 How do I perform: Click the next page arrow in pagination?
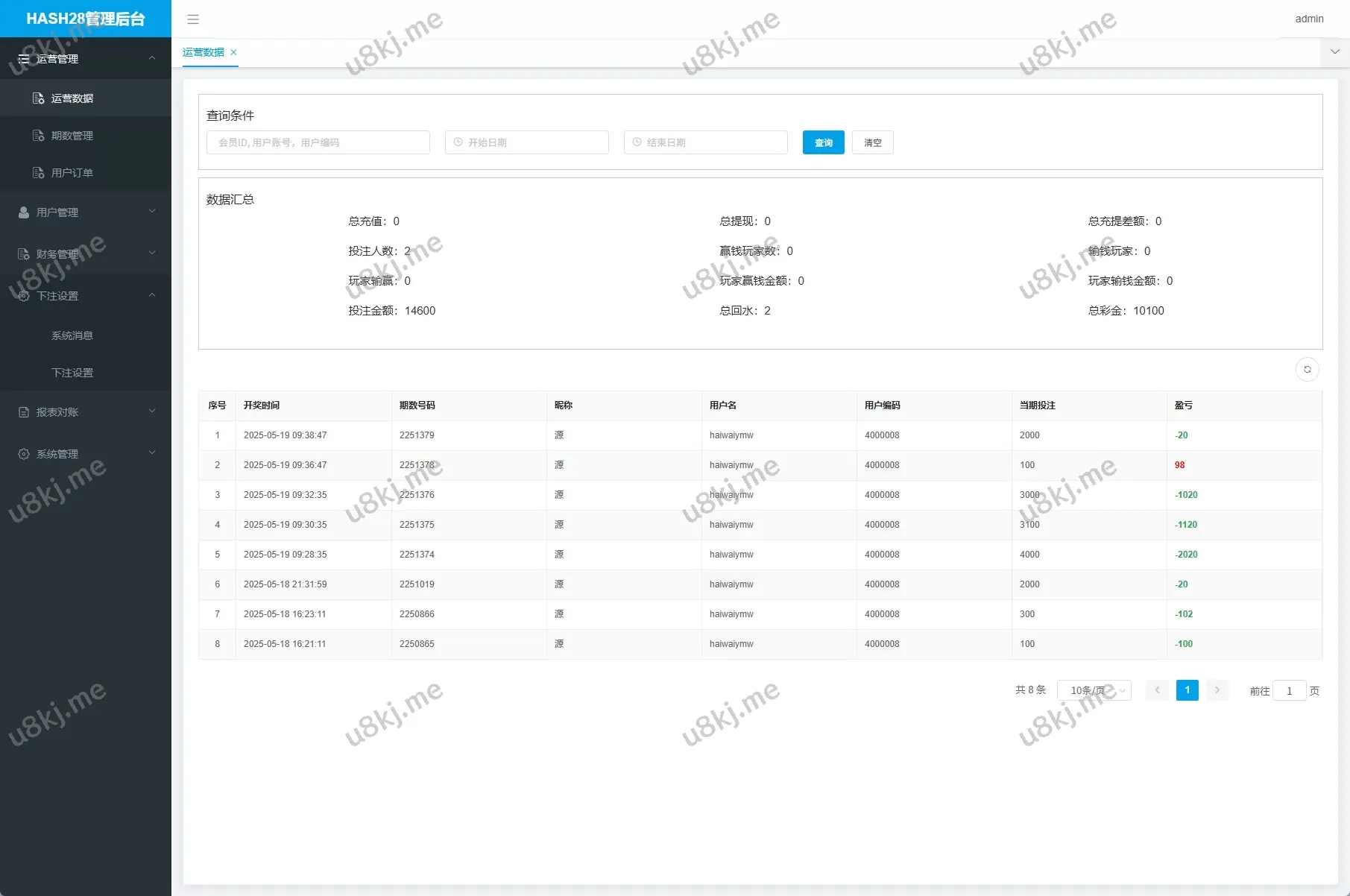click(1217, 690)
